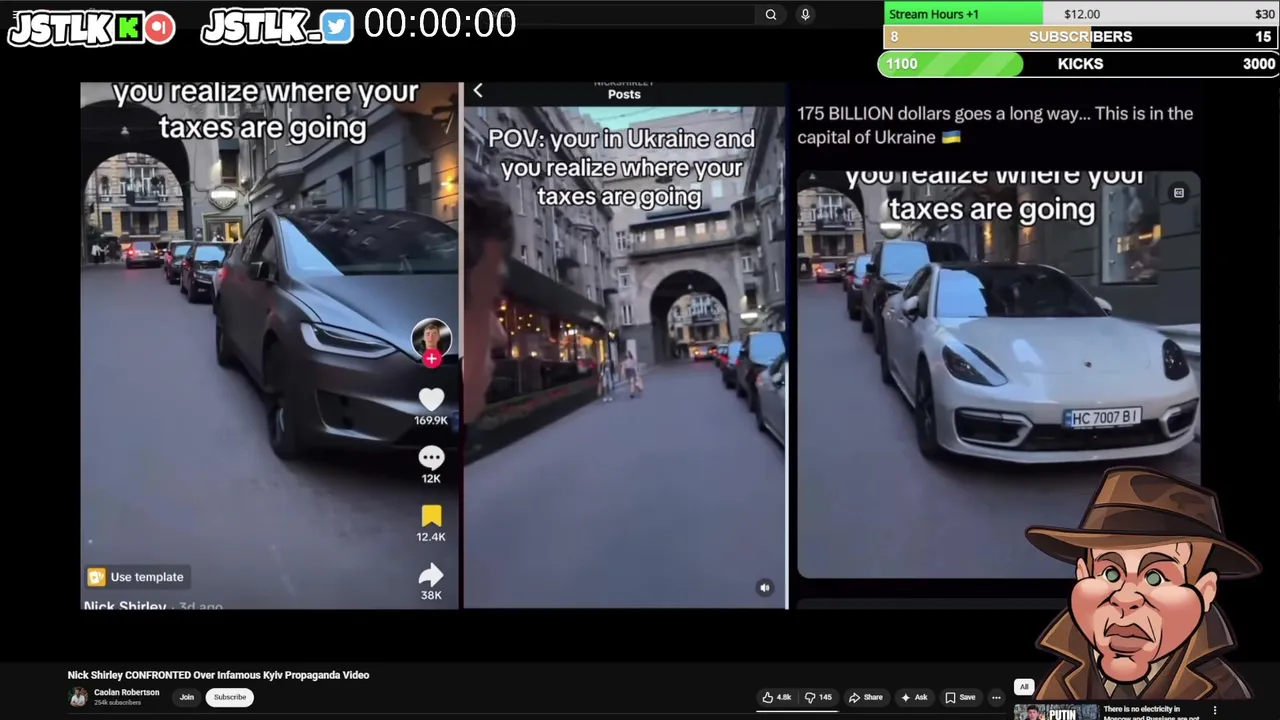
Task: Open the white Porsche tweet image
Action: coord(998,374)
